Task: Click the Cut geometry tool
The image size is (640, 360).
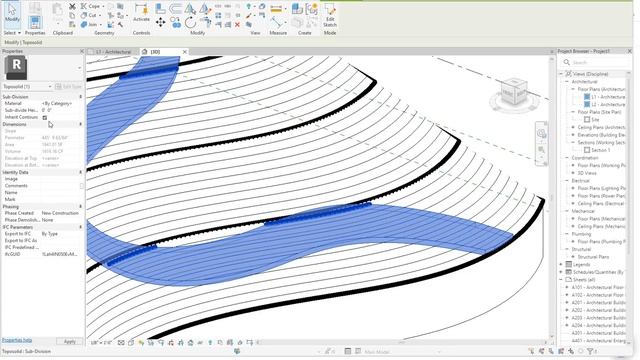Action: coord(89,16)
